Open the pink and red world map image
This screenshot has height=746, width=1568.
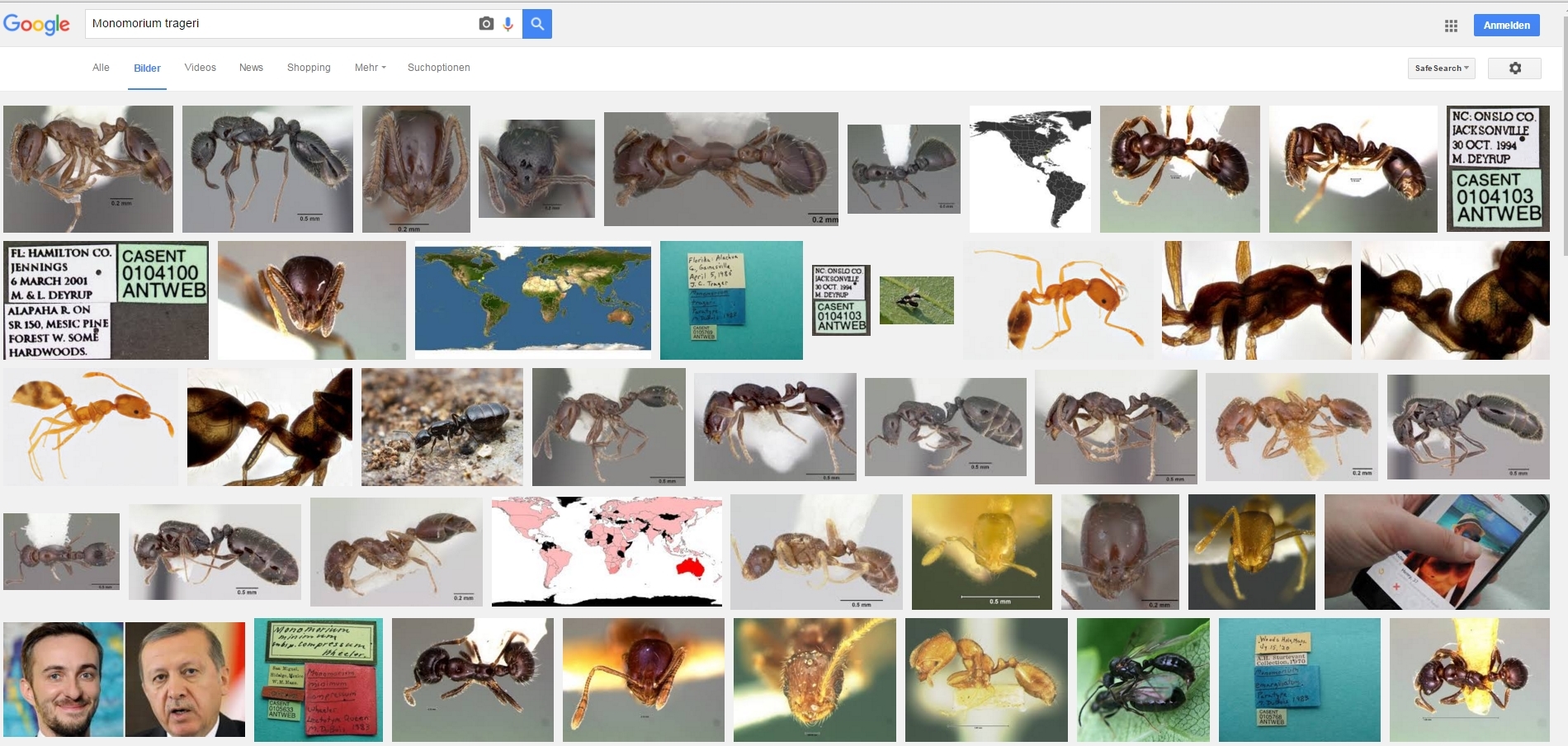pyautogui.click(x=607, y=551)
